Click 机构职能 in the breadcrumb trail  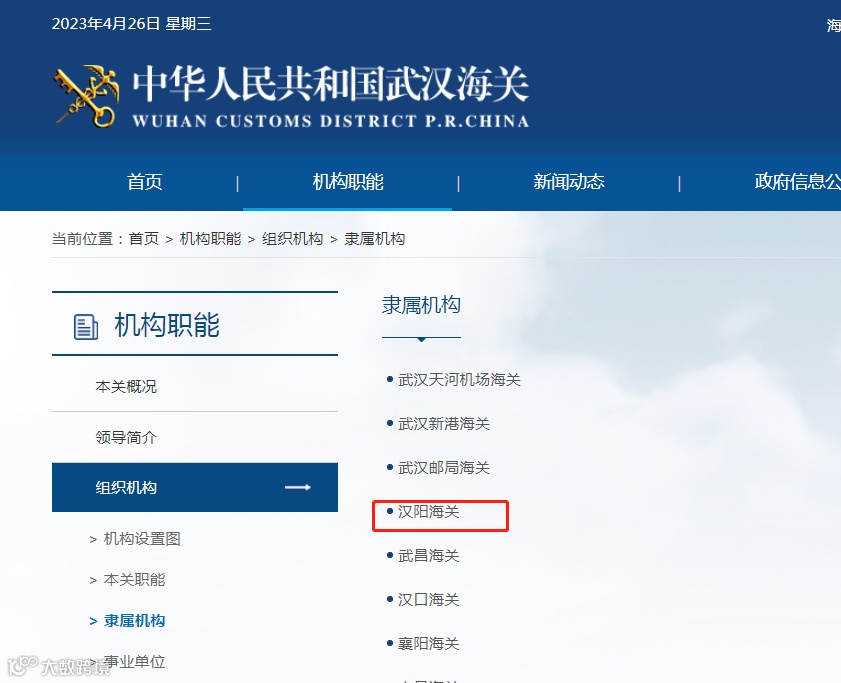tap(210, 238)
